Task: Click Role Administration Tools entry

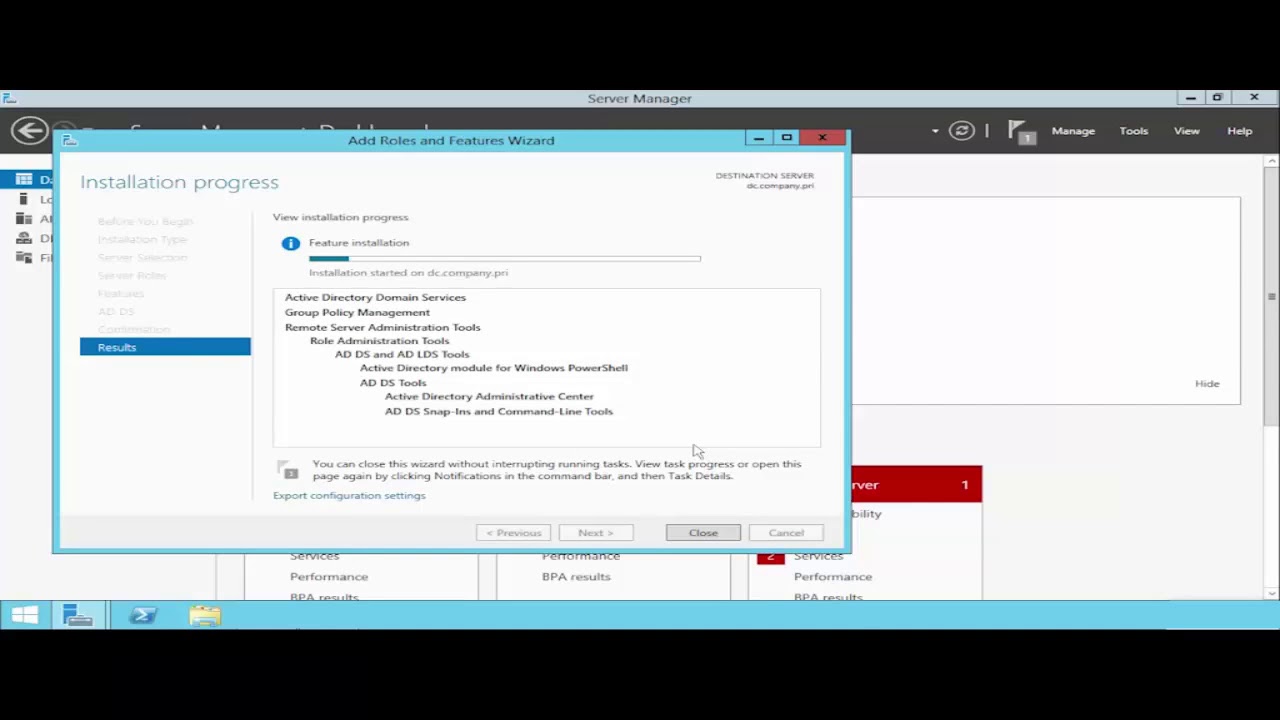Action: pyautogui.click(x=379, y=341)
